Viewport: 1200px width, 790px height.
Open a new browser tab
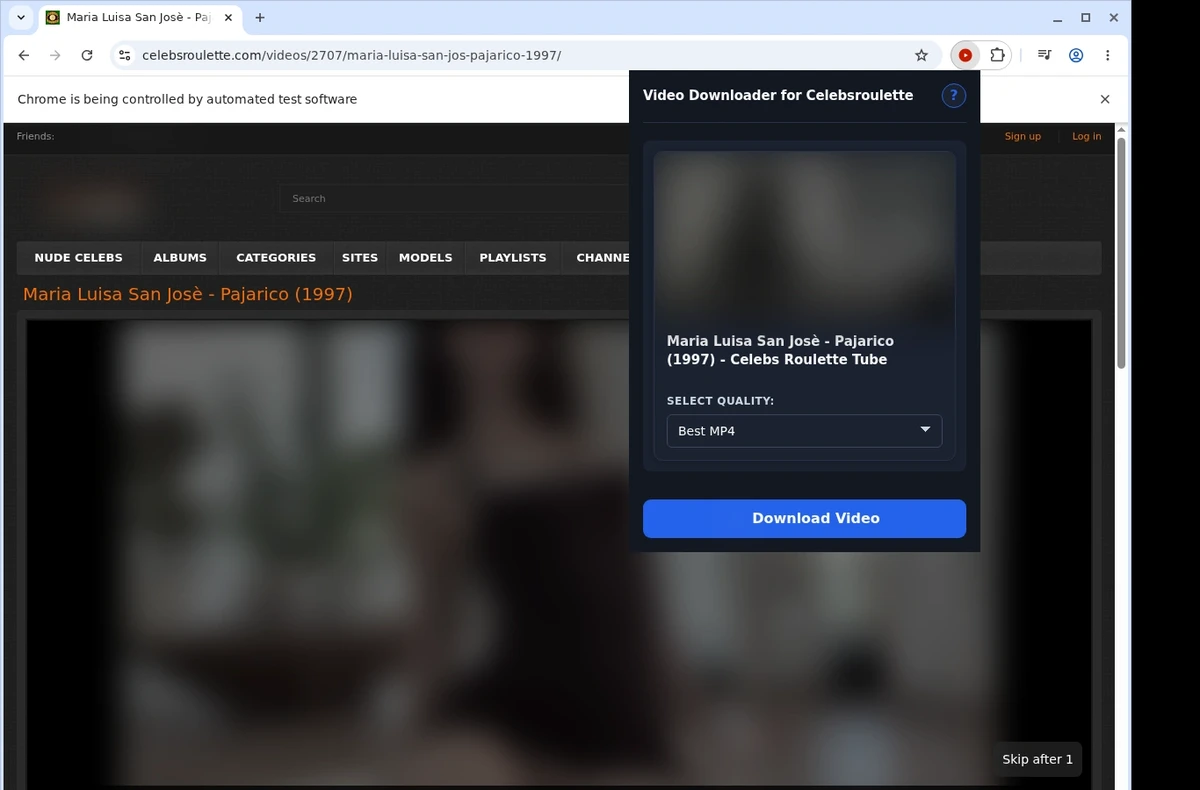pyautogui.click(x=260, y=17)
